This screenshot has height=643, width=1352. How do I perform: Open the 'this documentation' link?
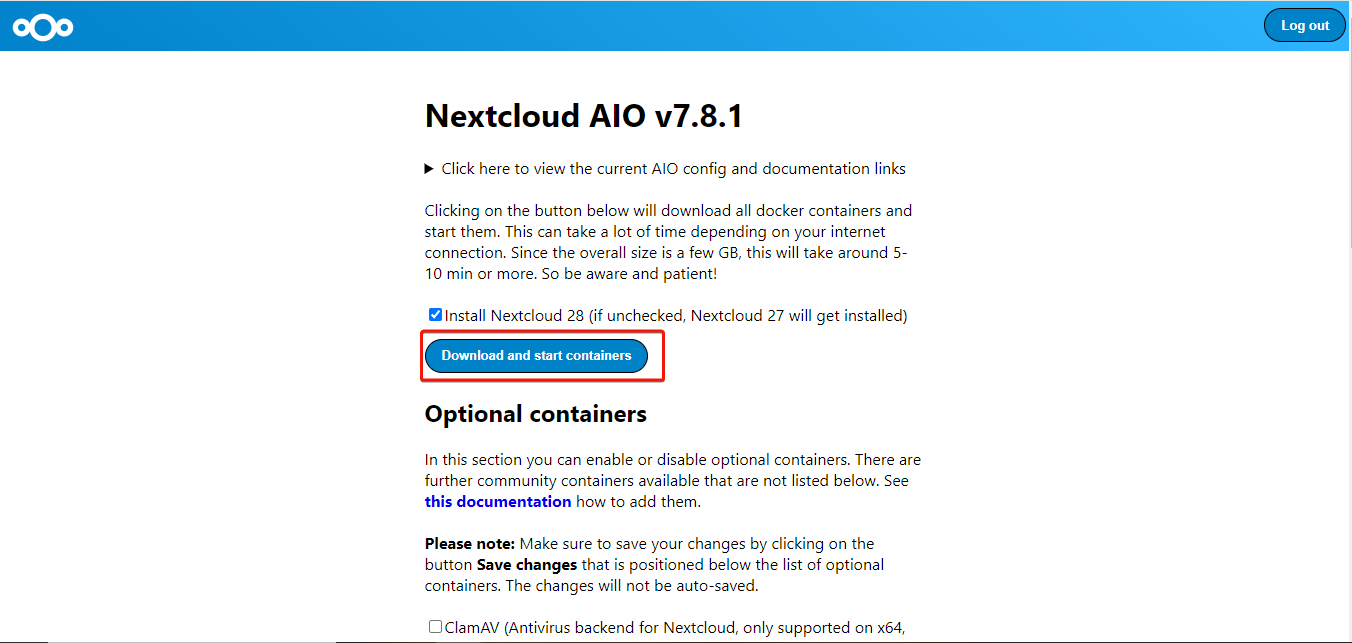pos(497,502)
